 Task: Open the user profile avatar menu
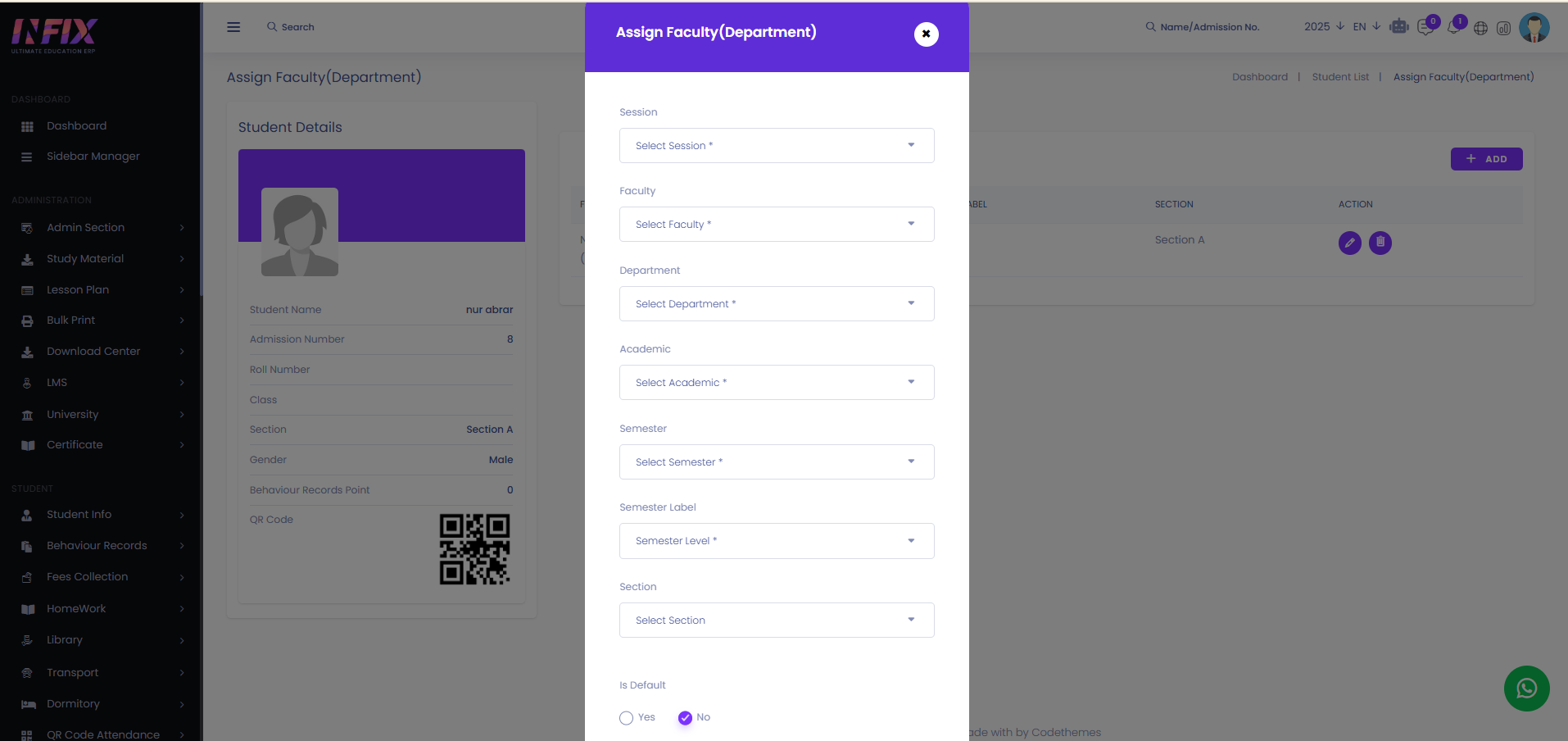pyautogui.click(x=1534, y=27)
